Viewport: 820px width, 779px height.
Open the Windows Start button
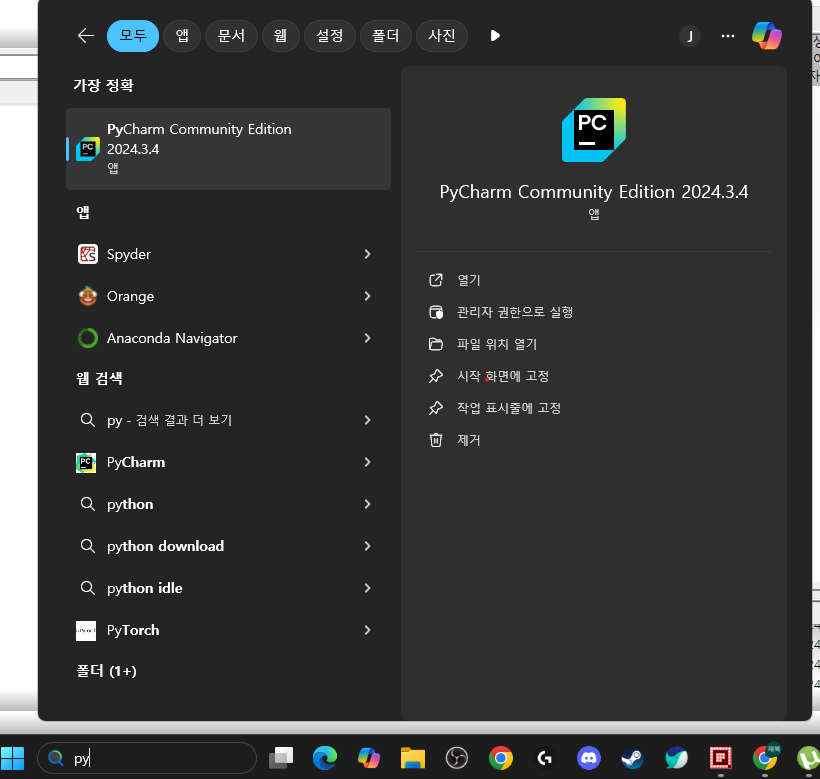[x=13, y=758]
